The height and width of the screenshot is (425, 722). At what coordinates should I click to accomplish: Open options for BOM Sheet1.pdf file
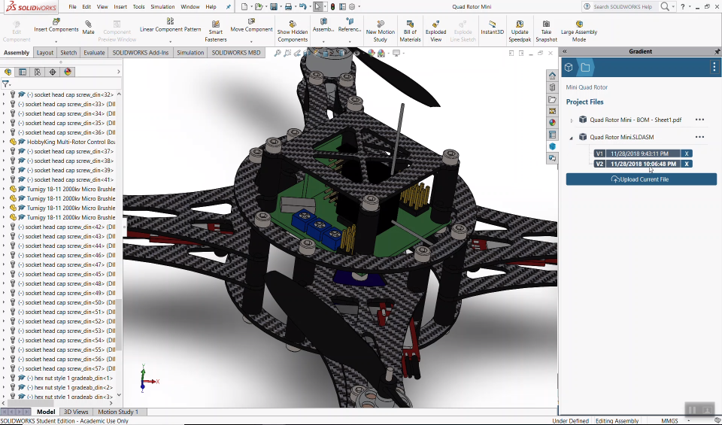(700, 120)
